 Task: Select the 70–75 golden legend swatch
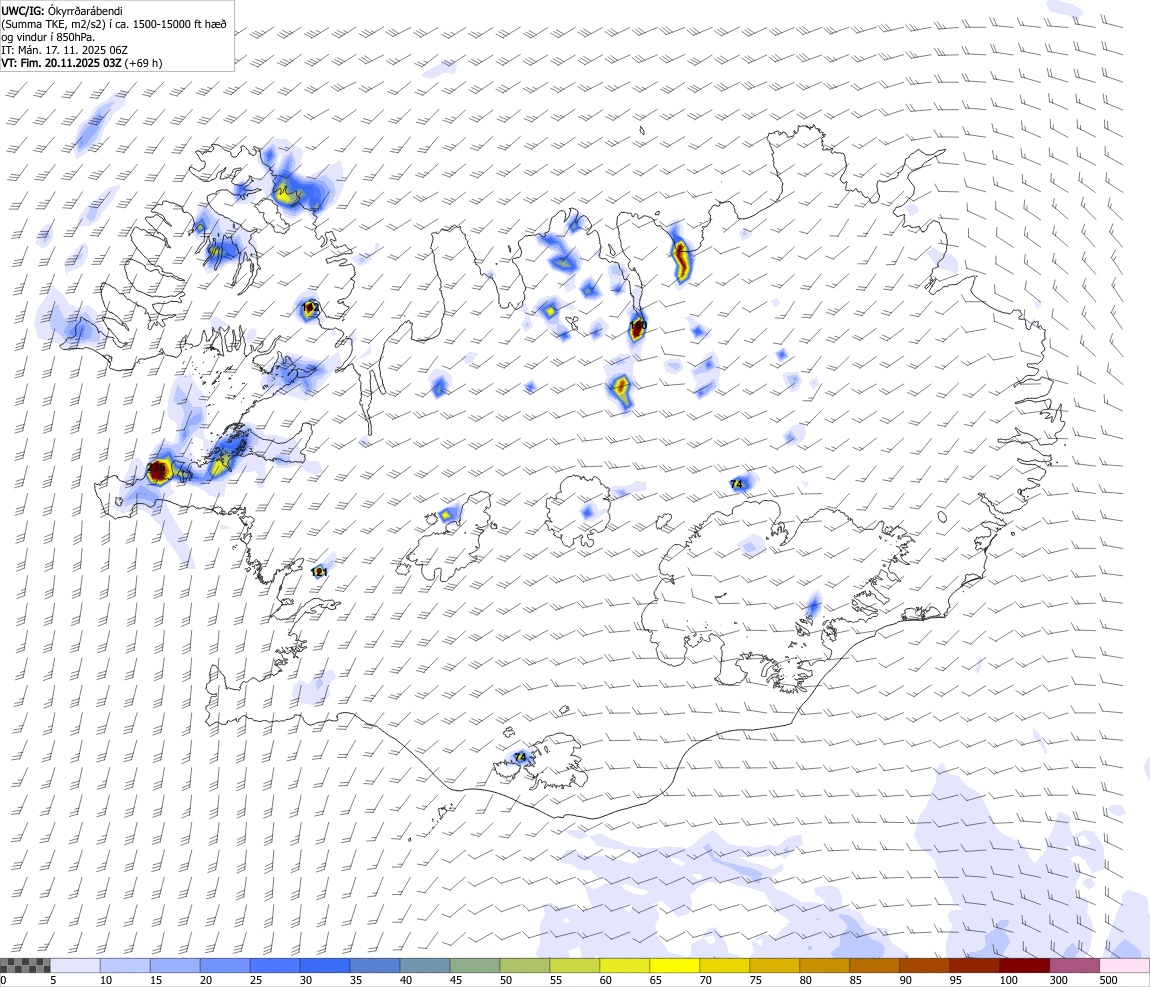click(725, 965)
